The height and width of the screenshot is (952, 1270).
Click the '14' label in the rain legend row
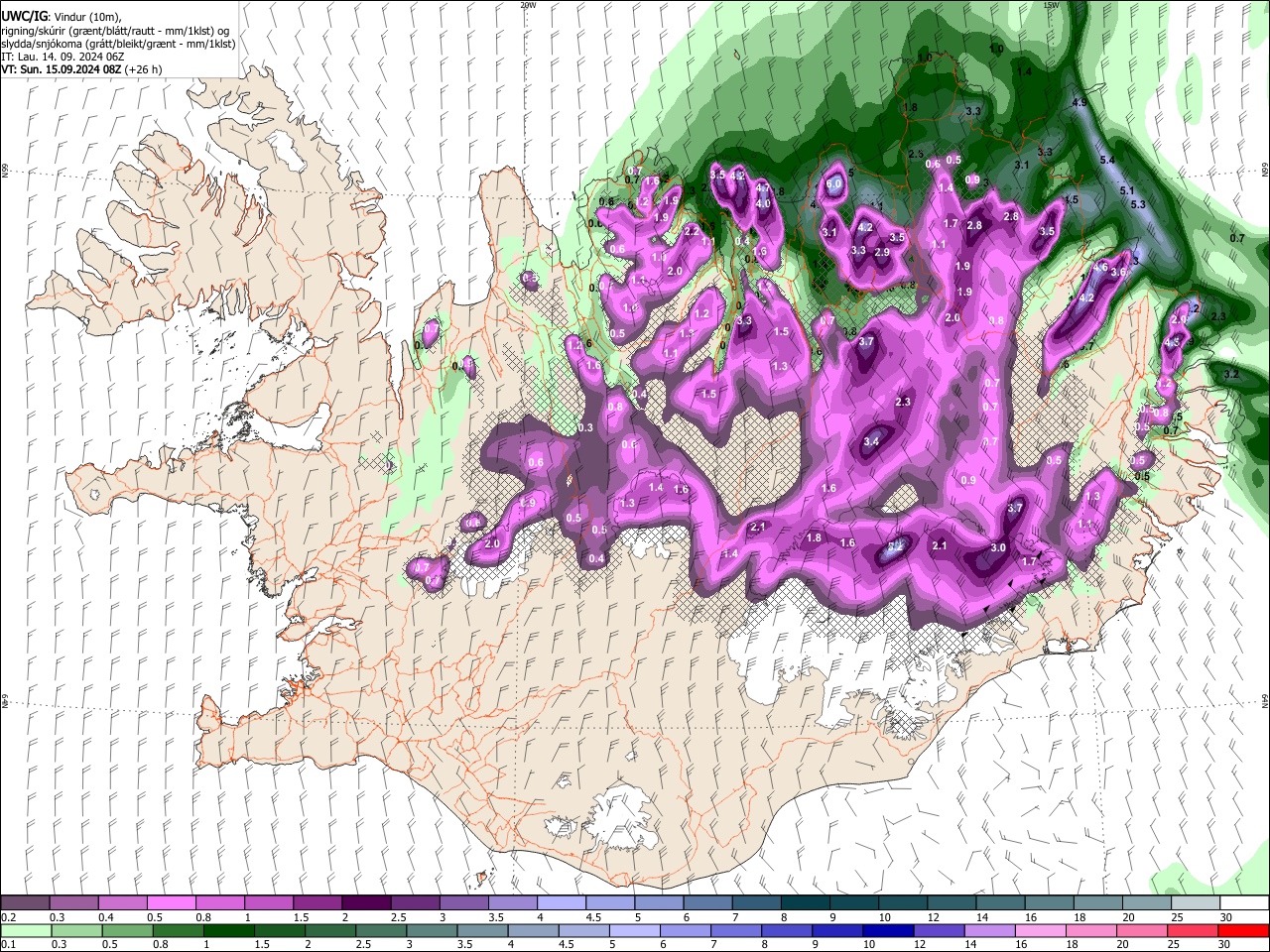click(969, 944)
